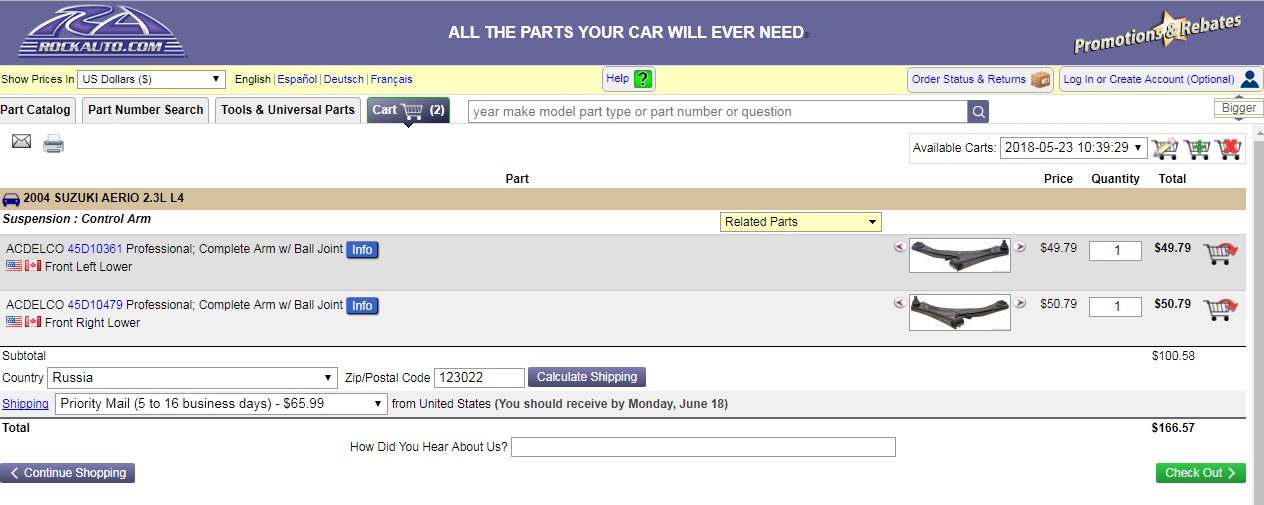Open the Priority Mail shipping method dropdown

point(220,404)
